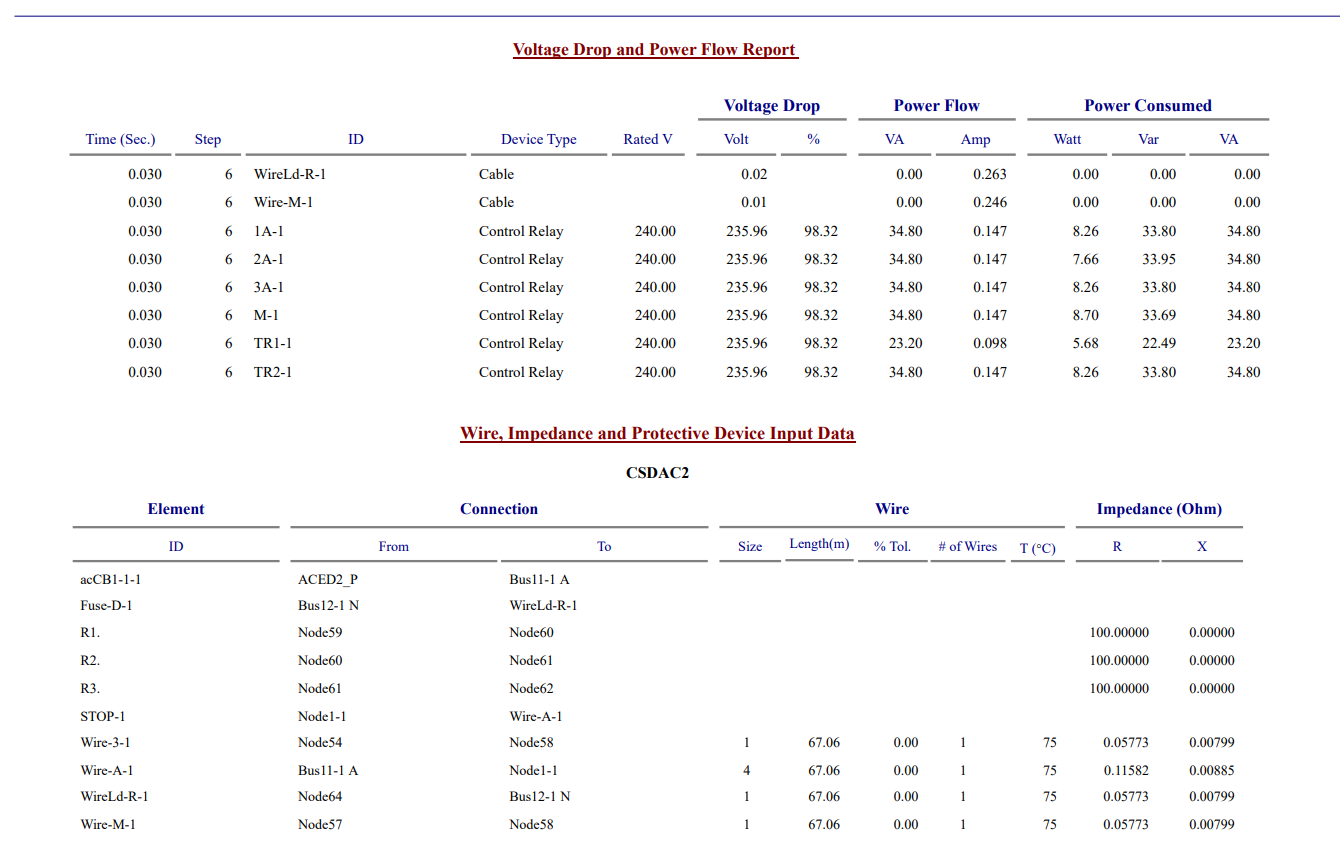Image resolution: width=1340 pixels, height=860 pixels.
Task: Click the Amp column header under Power Flow
Action: tap(975, 140)
